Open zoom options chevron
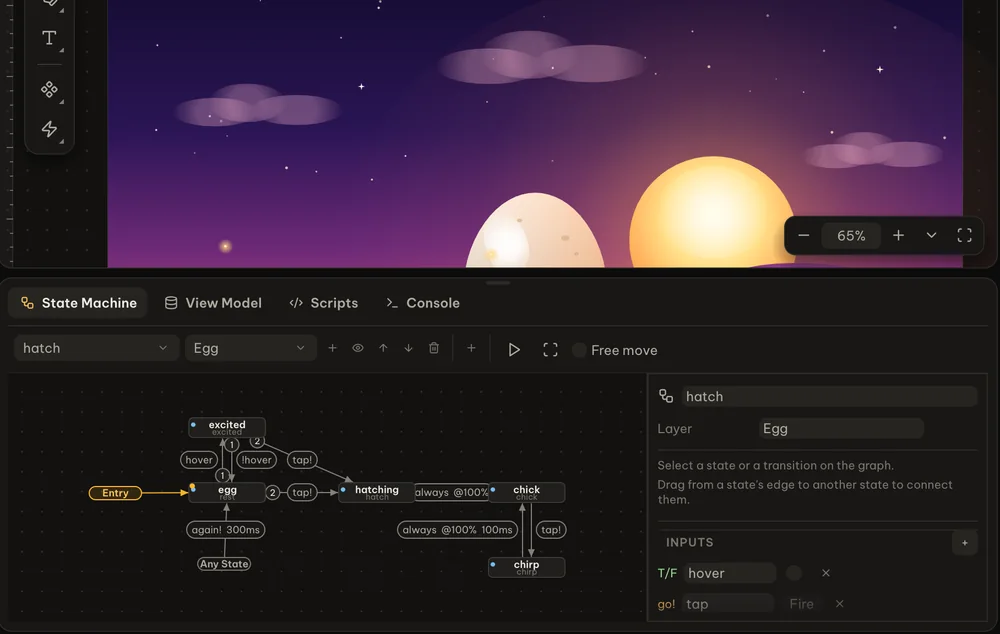Image resolution: width=1000 pixels, height=634 pixels. coord(931,235)
